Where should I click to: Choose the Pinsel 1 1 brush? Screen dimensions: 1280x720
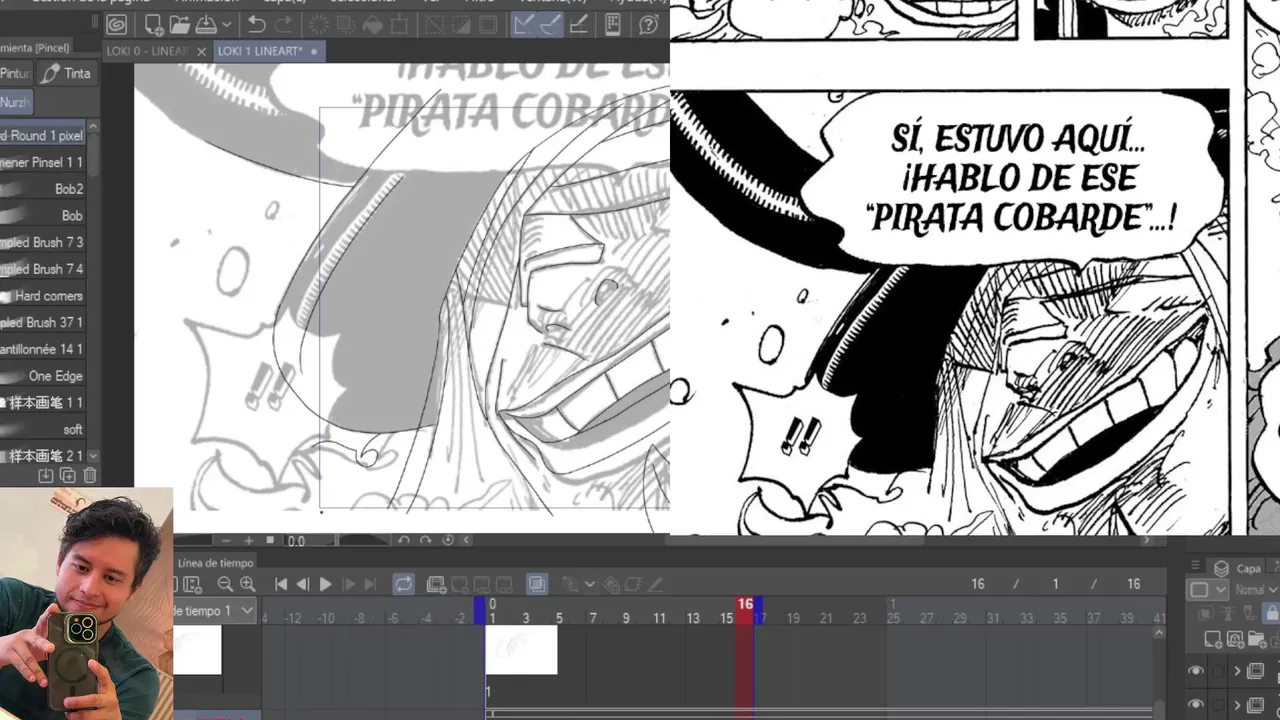pos(43,162)
